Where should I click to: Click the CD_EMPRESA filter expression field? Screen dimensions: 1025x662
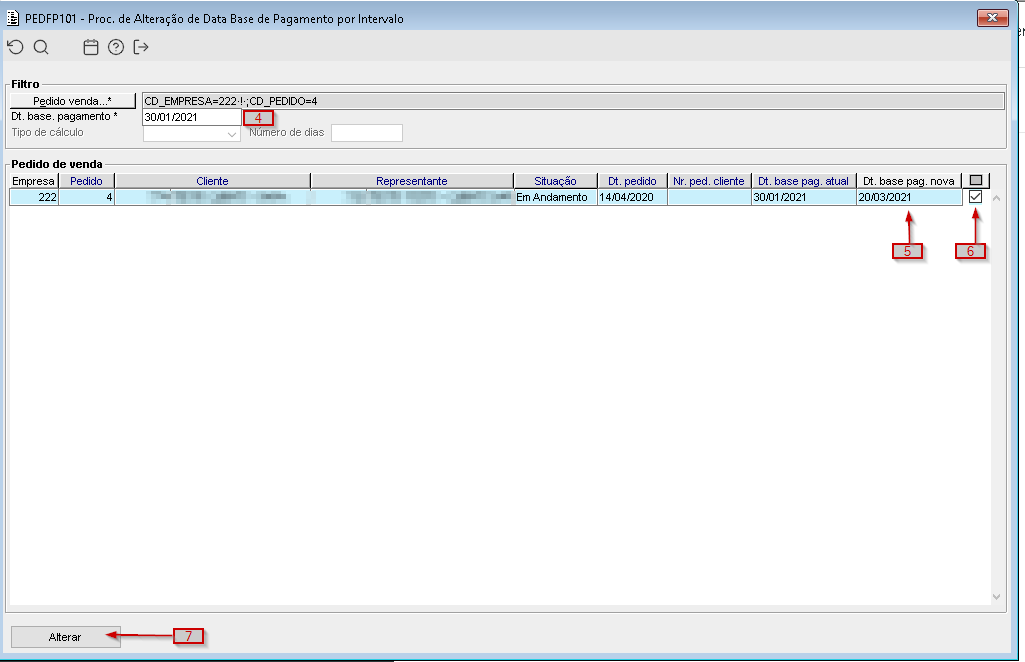point(573,101)
